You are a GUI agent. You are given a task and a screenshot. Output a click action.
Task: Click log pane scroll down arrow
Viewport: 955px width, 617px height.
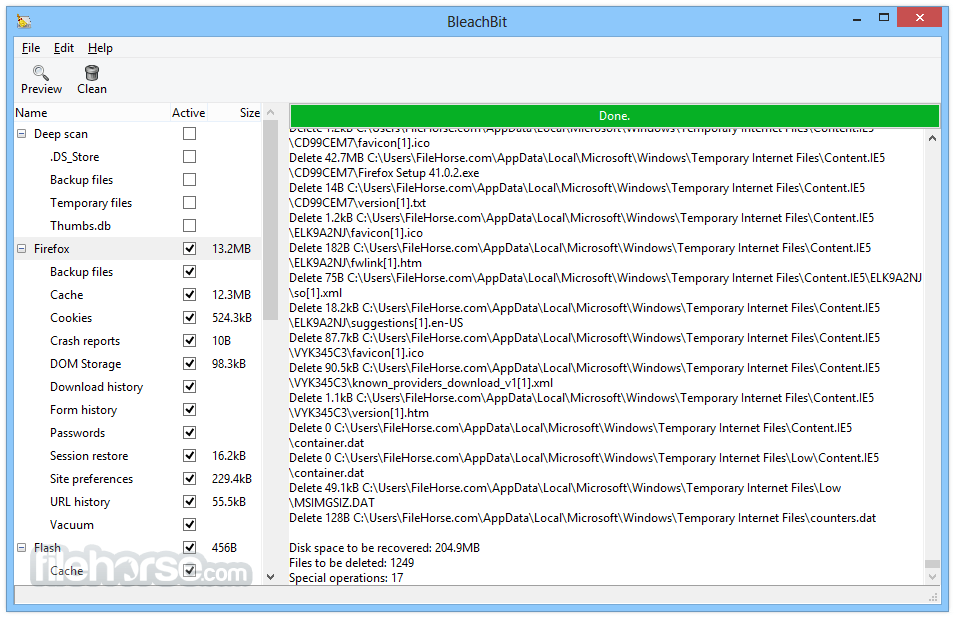pyautogui.click(x=932, y=576)
